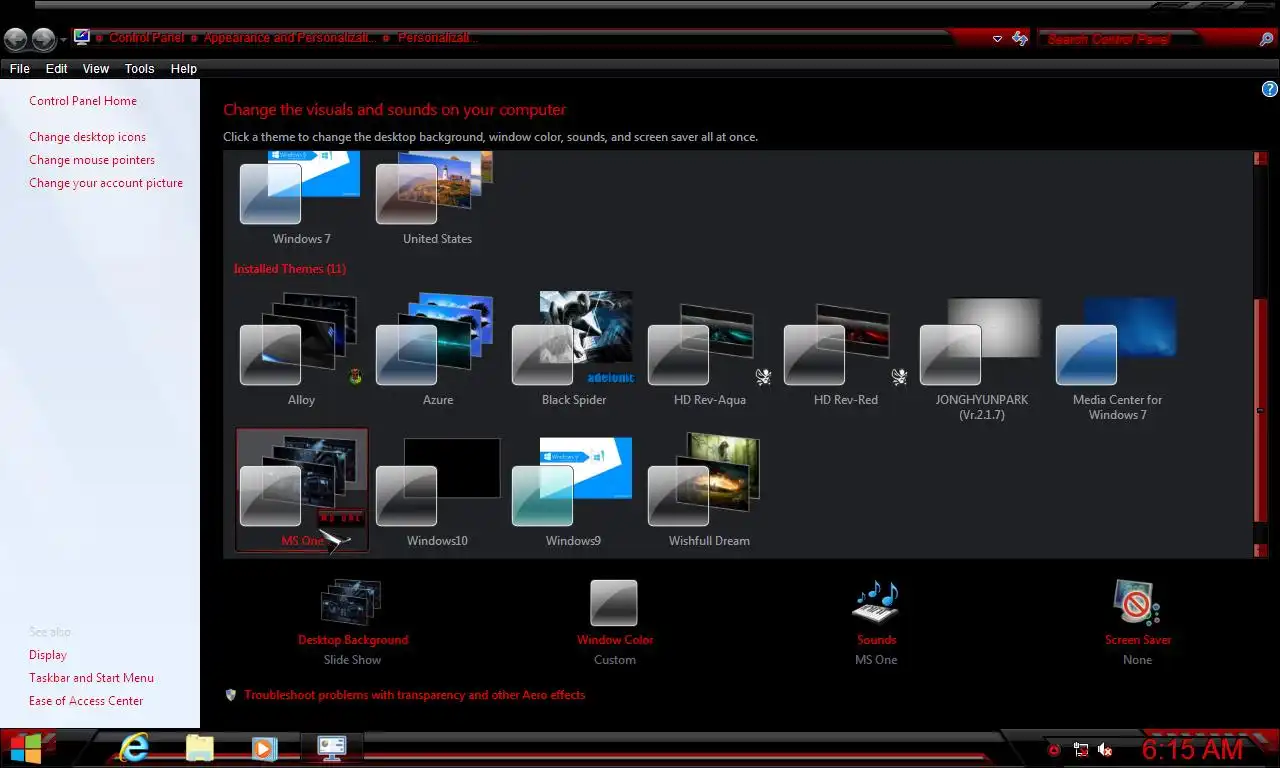This screenshot has height=768, width=1280.
Task: Click scroll down arrow of theme list
Action: (x=1260, y=550)
